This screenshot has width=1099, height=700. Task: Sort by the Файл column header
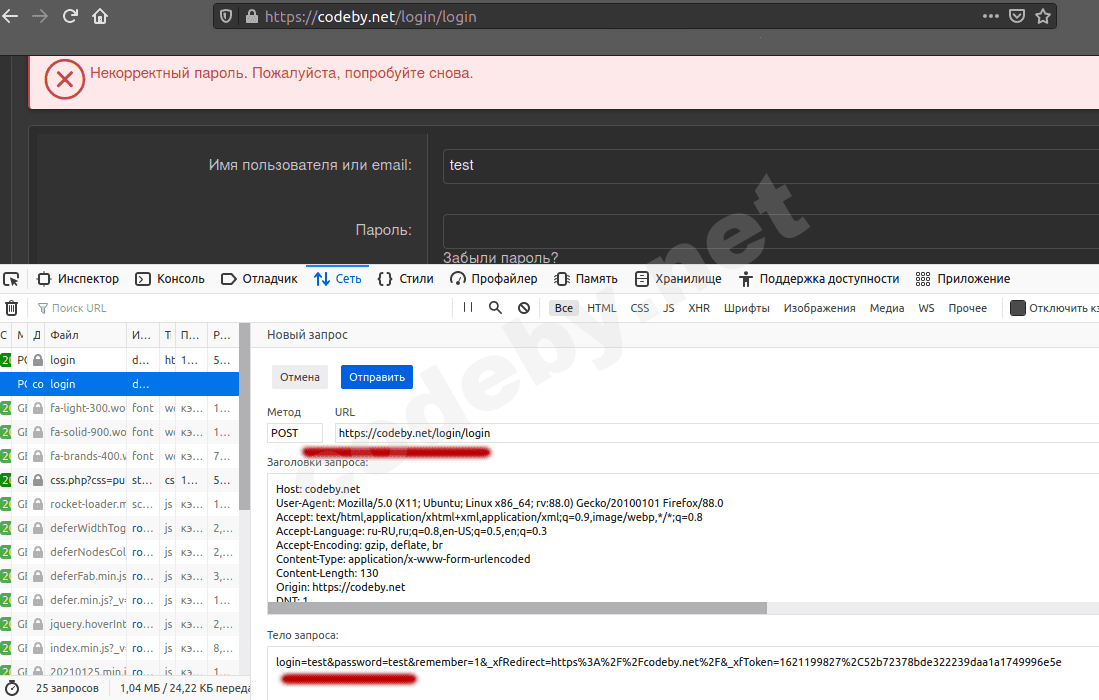(86, 335)
